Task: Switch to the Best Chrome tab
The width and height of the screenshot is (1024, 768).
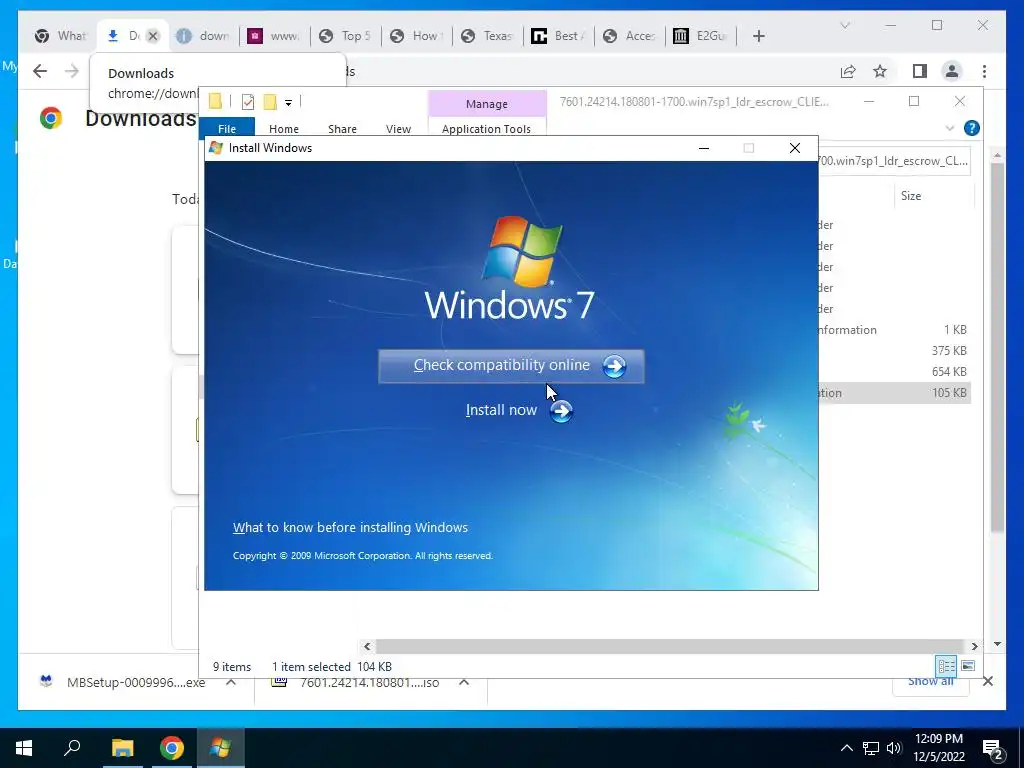Action: tap(558, 36)
